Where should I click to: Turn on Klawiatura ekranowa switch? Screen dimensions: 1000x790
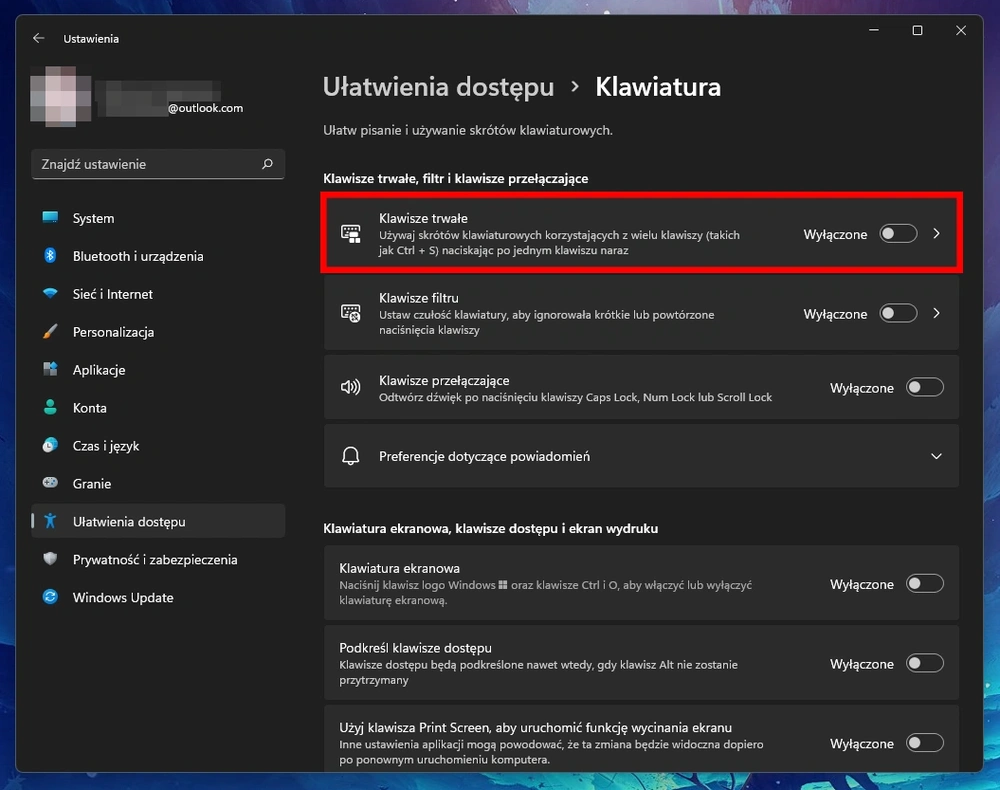925,583
